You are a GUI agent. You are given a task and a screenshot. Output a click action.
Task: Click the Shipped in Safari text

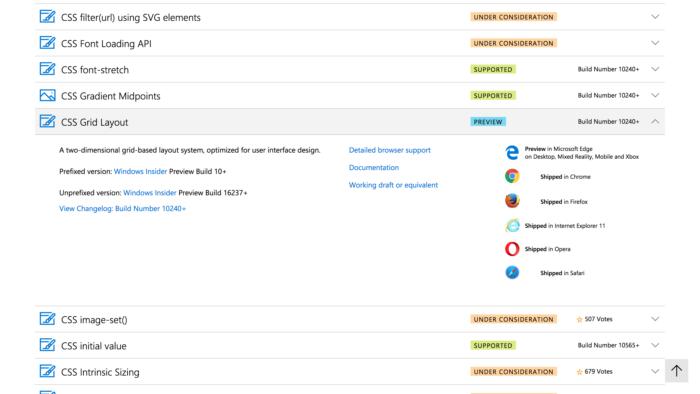coord(562,273)
